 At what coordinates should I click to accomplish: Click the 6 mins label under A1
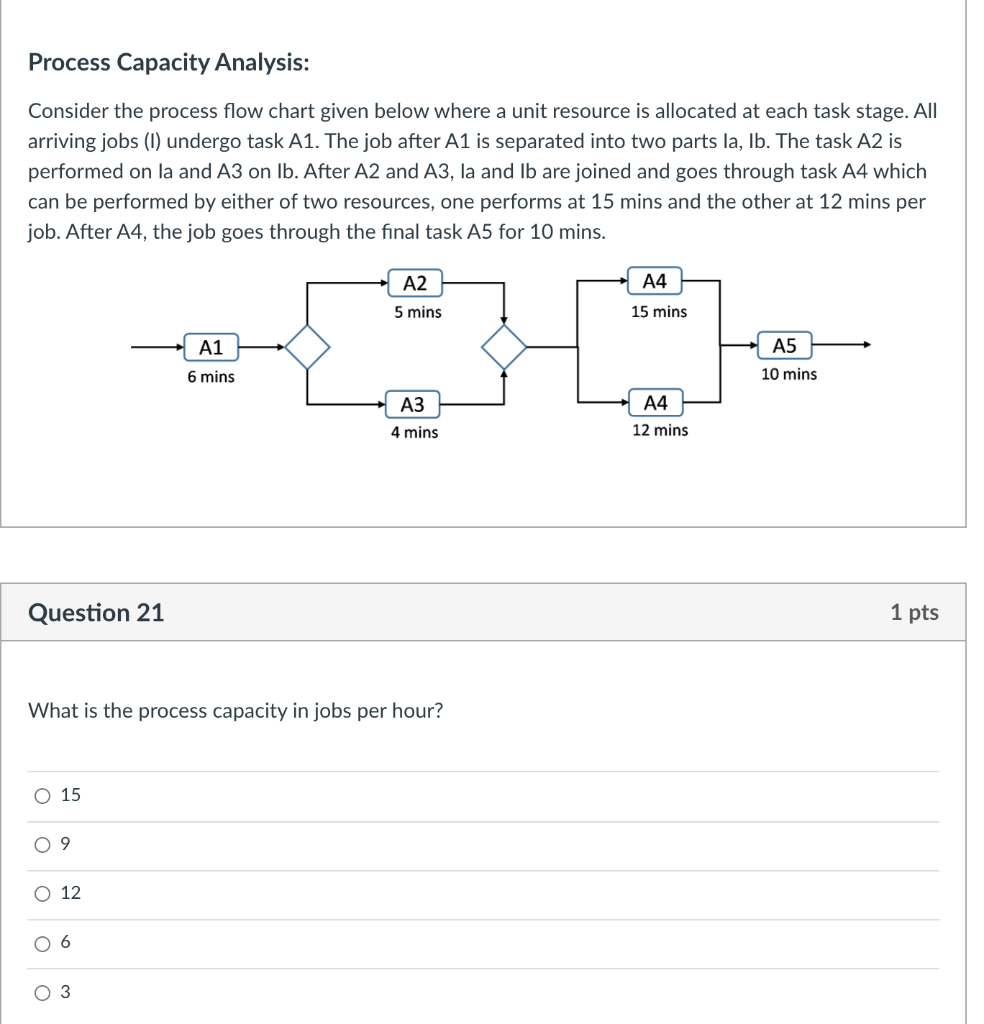(x=210, y=377)
